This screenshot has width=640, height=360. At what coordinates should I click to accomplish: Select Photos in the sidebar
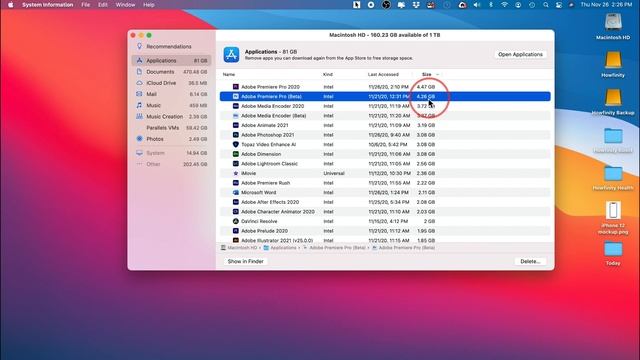click(171, 139)
